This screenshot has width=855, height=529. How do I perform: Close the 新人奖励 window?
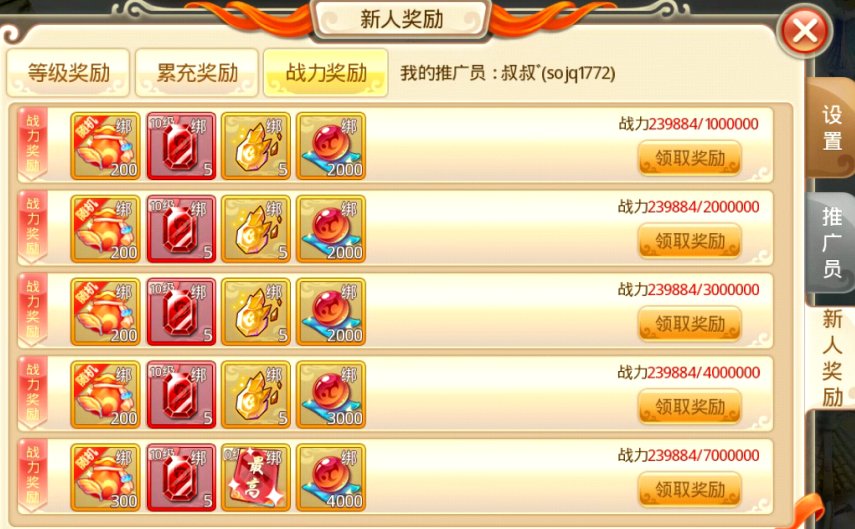(x=805, y=31)
